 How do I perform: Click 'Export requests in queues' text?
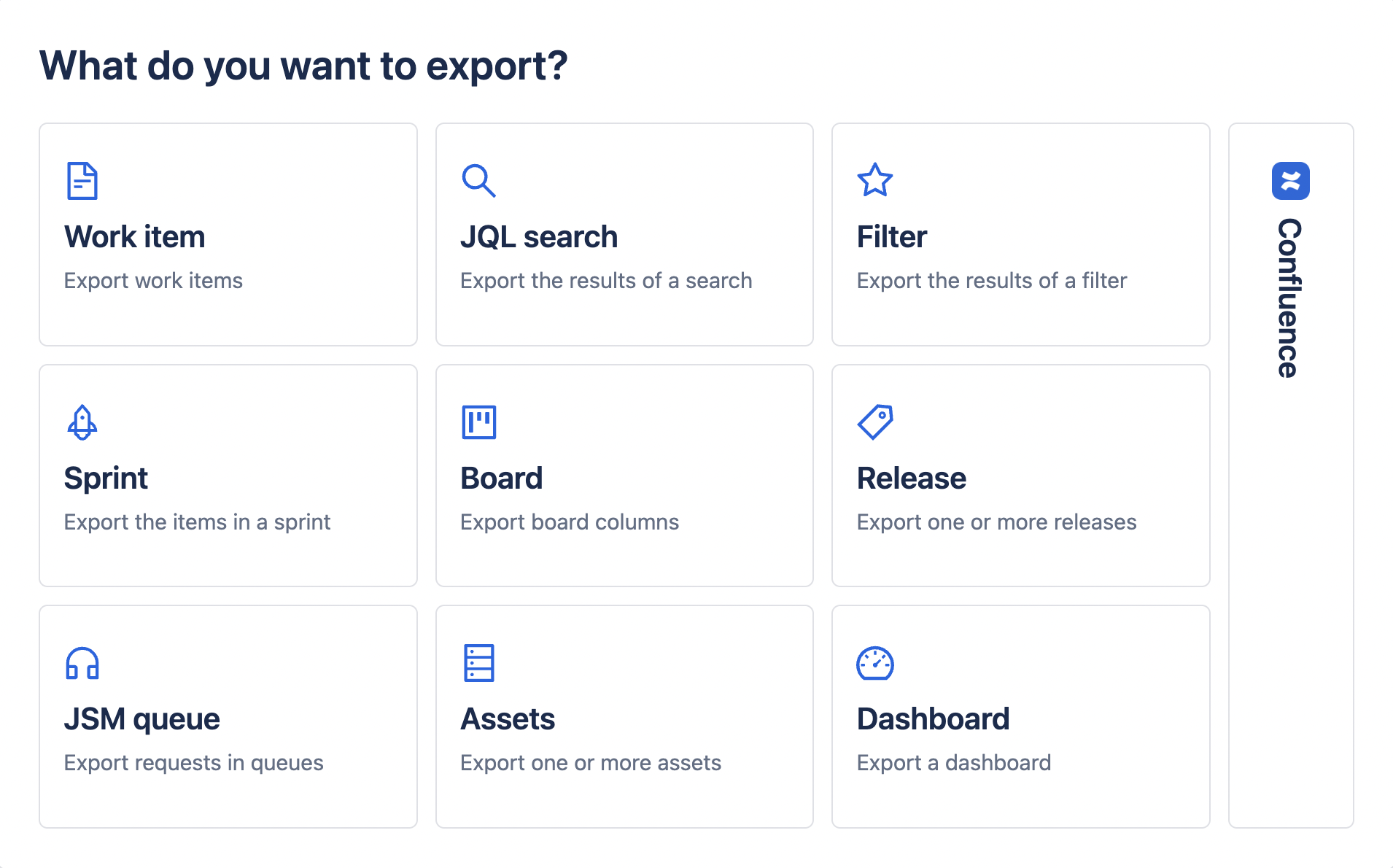193,763
